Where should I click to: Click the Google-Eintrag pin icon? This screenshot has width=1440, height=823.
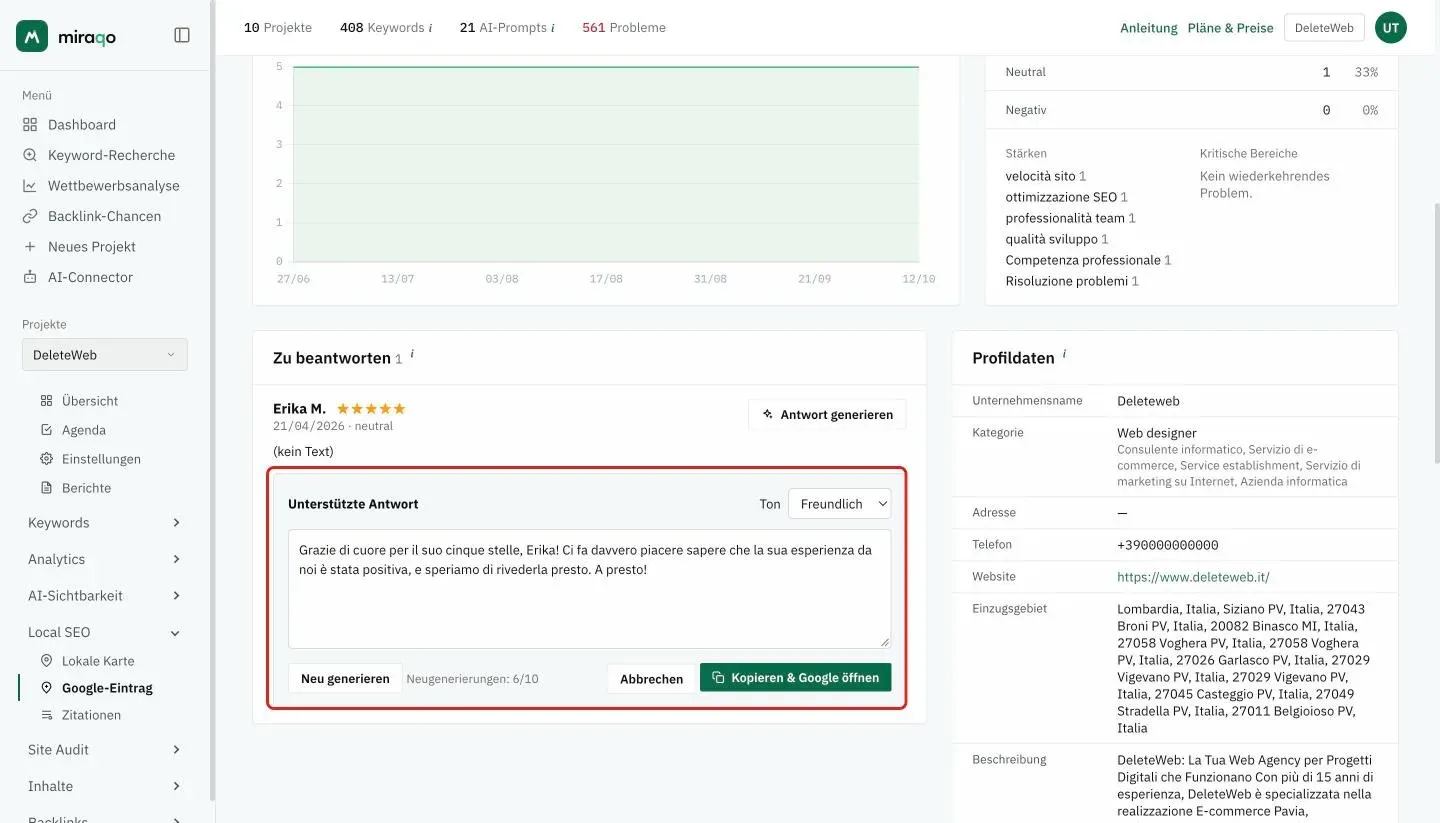tap(46, 688)
